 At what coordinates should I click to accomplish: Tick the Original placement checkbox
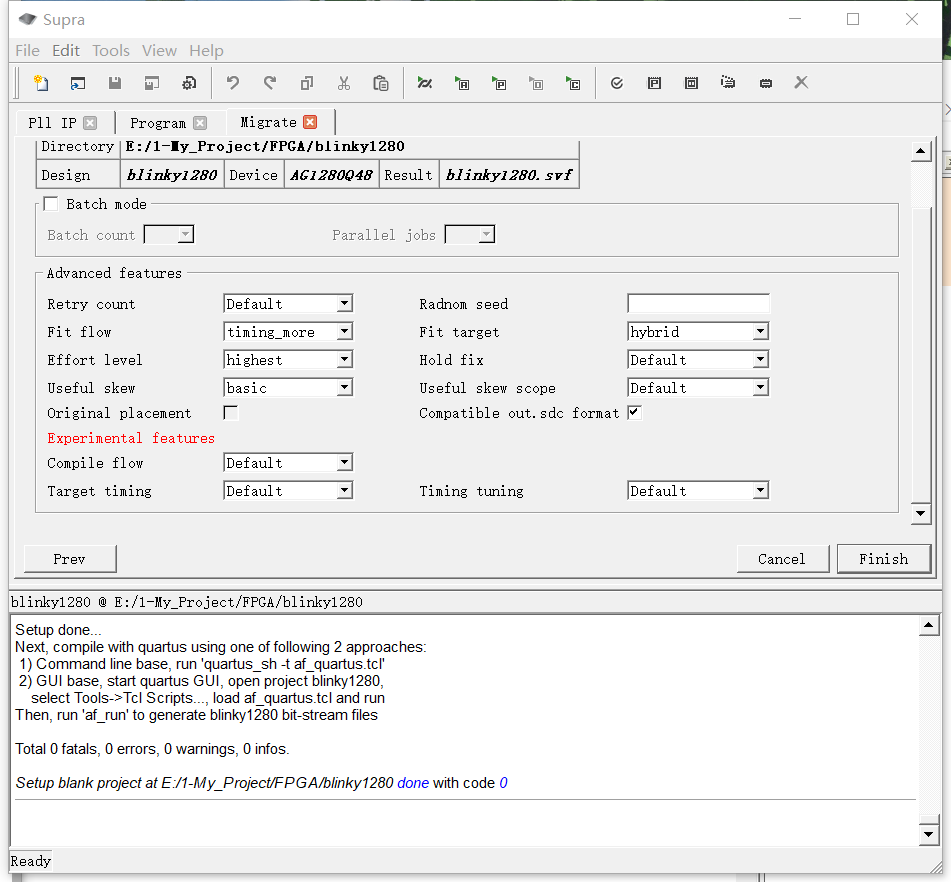pos(231,413)
